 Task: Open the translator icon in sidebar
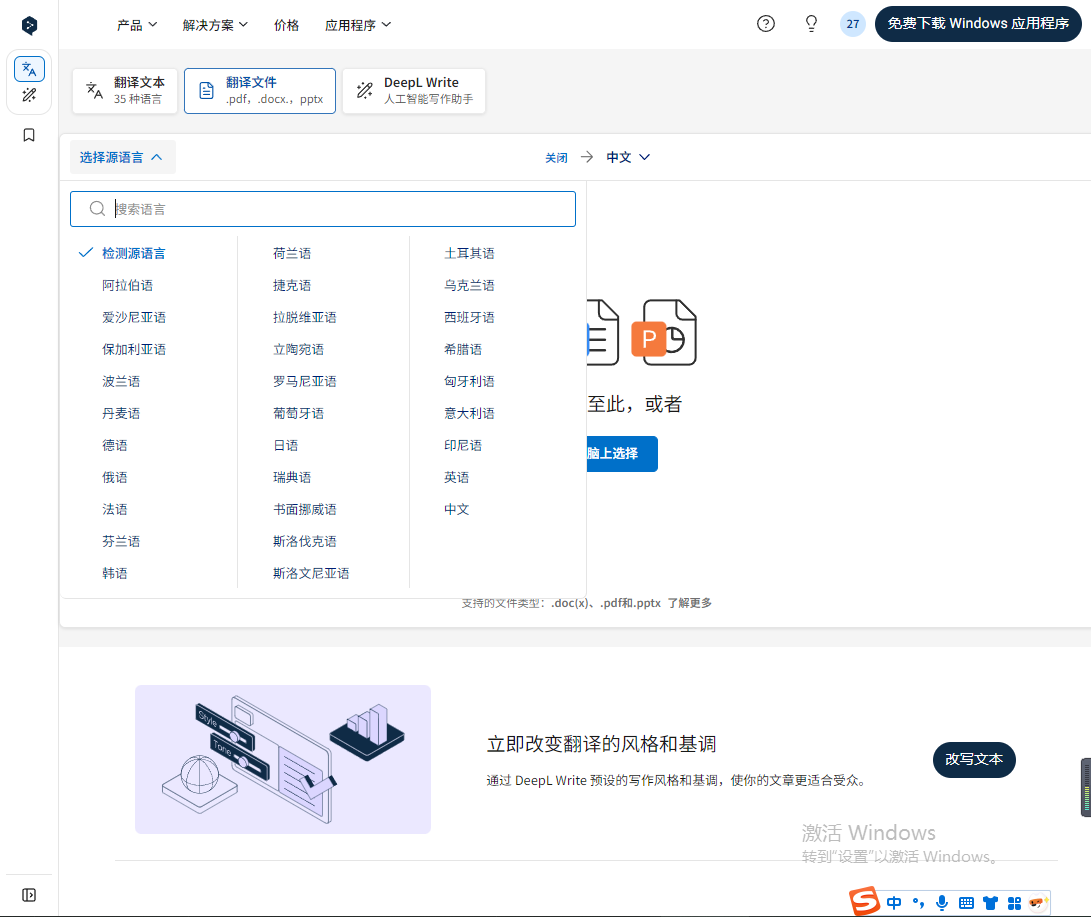coord(29,69)
